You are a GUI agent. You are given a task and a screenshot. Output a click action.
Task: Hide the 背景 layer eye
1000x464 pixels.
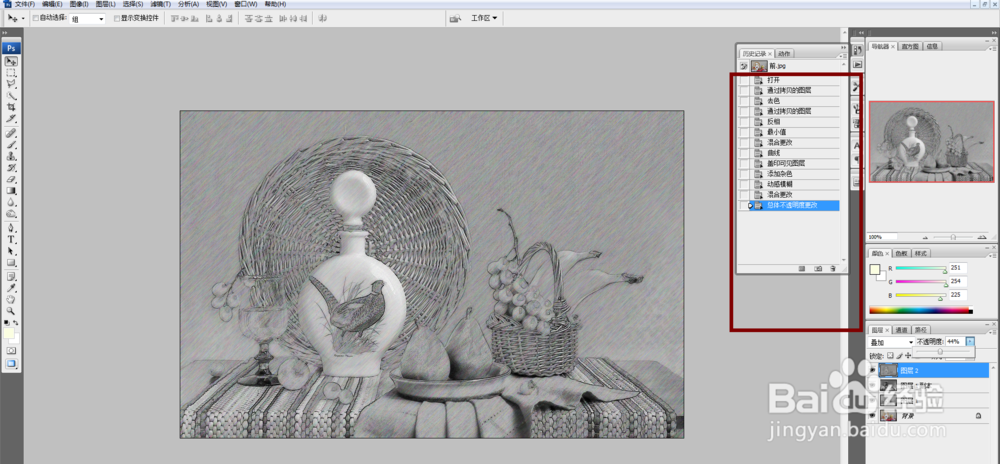click(x=873, y=416)
